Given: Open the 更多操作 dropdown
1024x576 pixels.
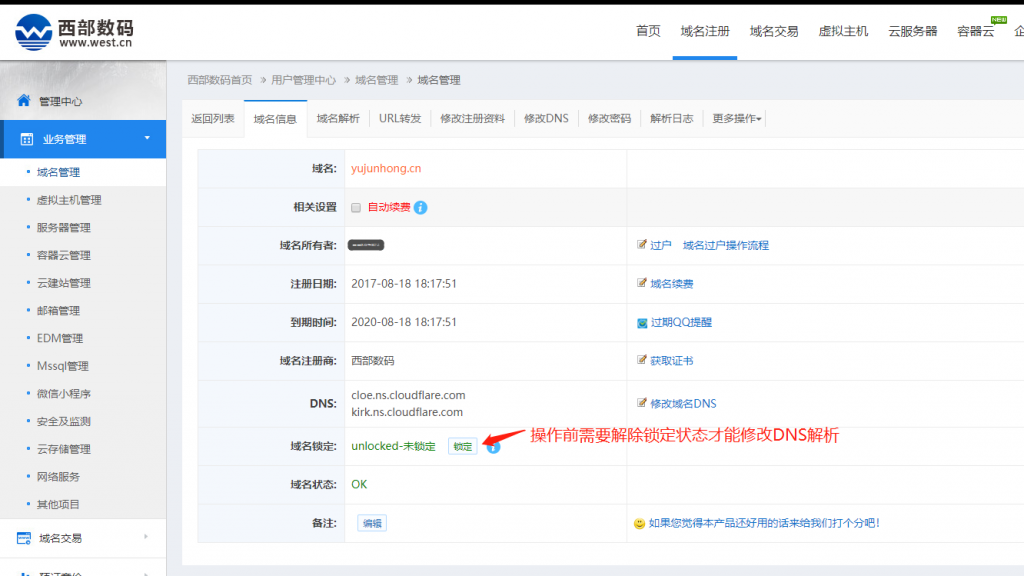Looking at the screenshot, I should pos(736,119).
